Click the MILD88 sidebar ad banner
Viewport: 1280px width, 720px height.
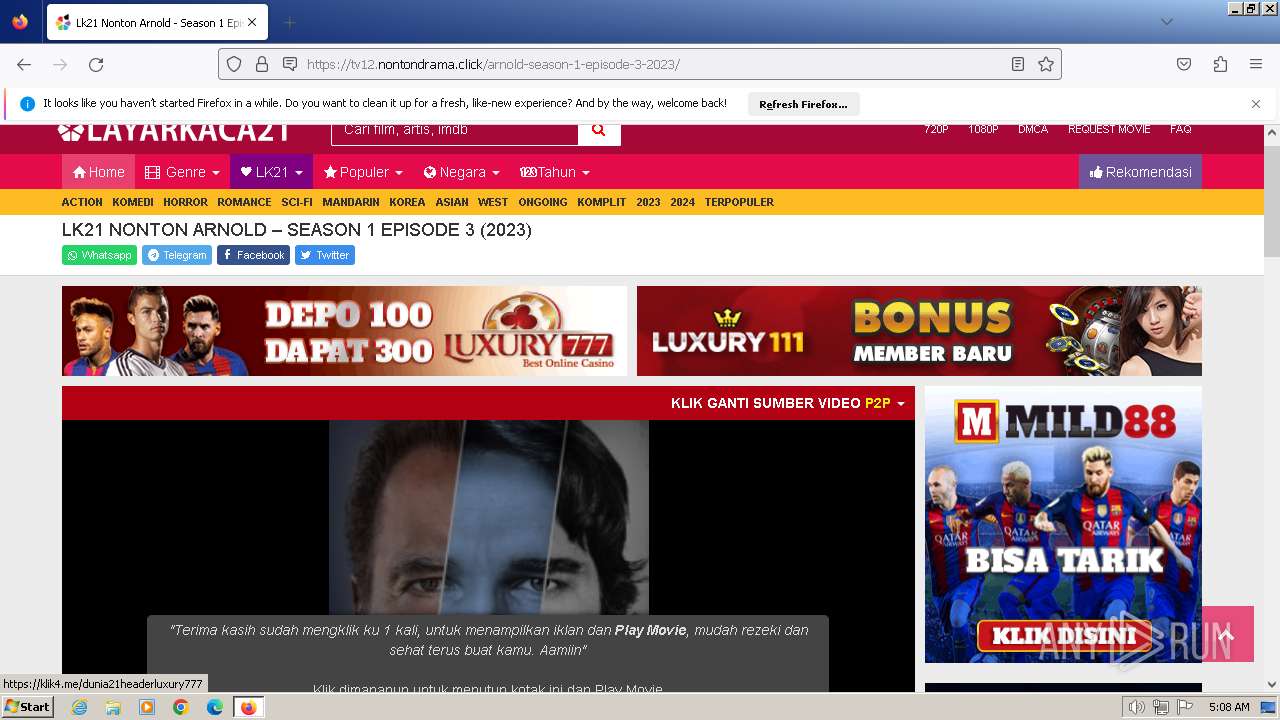[x=1063, y=524]
